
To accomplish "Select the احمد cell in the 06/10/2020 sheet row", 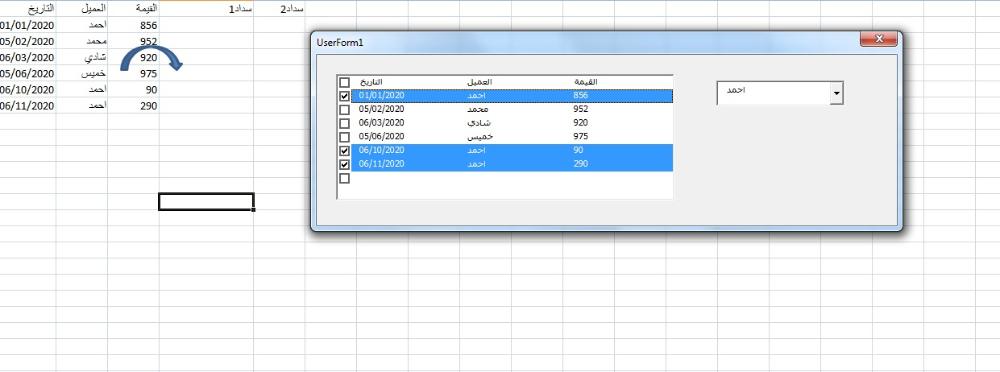I will 82,90.
